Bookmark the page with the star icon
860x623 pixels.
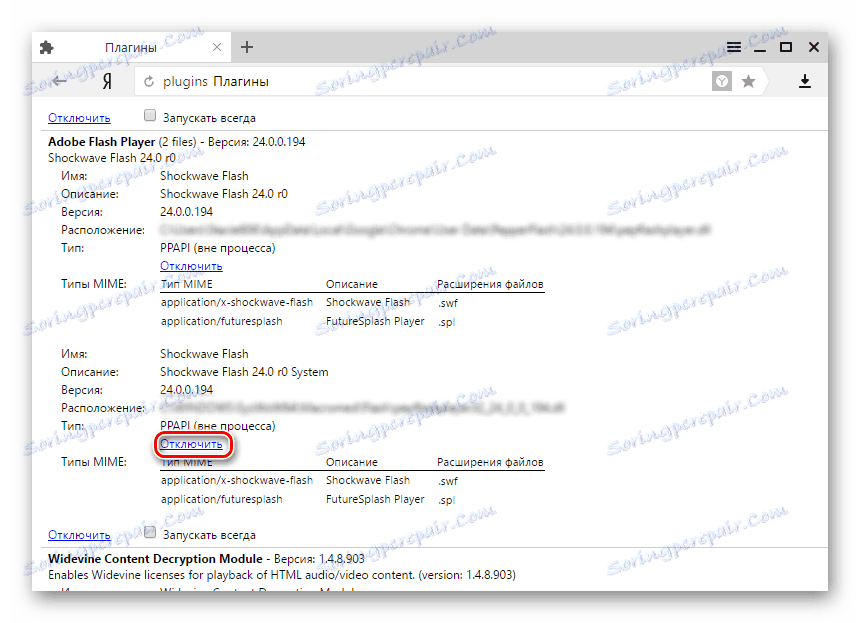point(748,82)
